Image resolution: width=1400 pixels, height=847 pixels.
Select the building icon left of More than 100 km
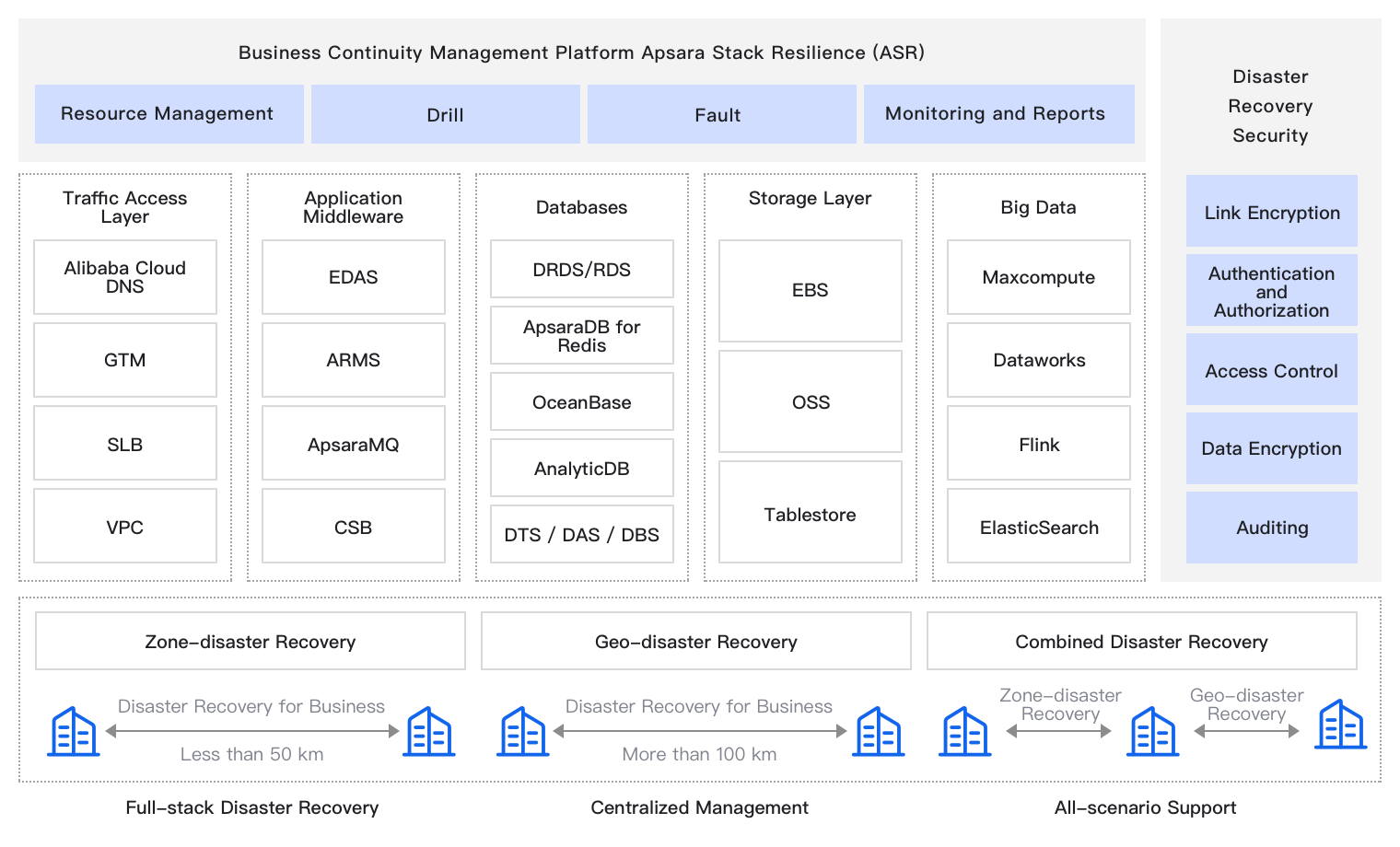tap(522, 732)
